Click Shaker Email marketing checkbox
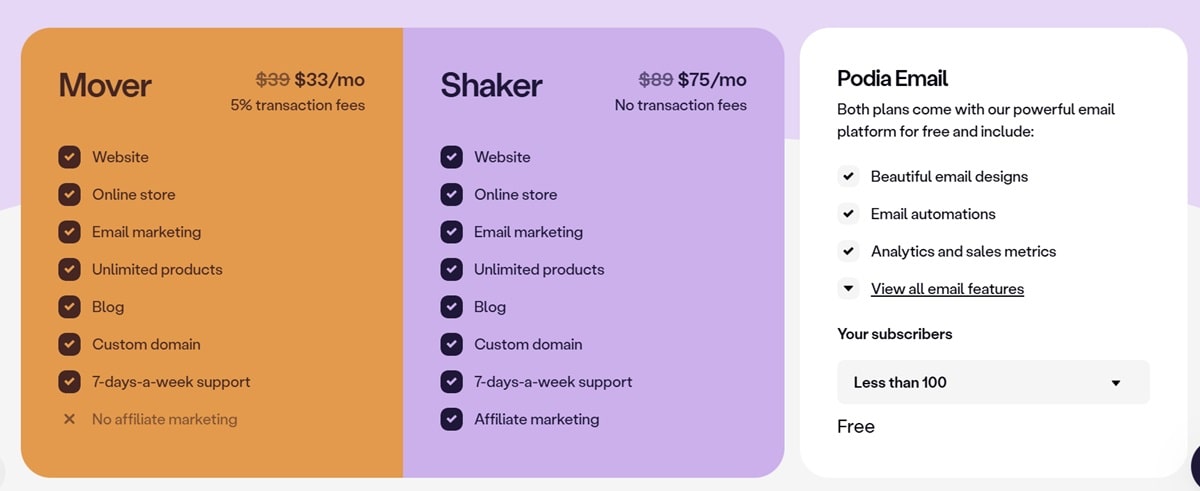The height and width of the screenshot is (491, 1200). pos(451,232)
